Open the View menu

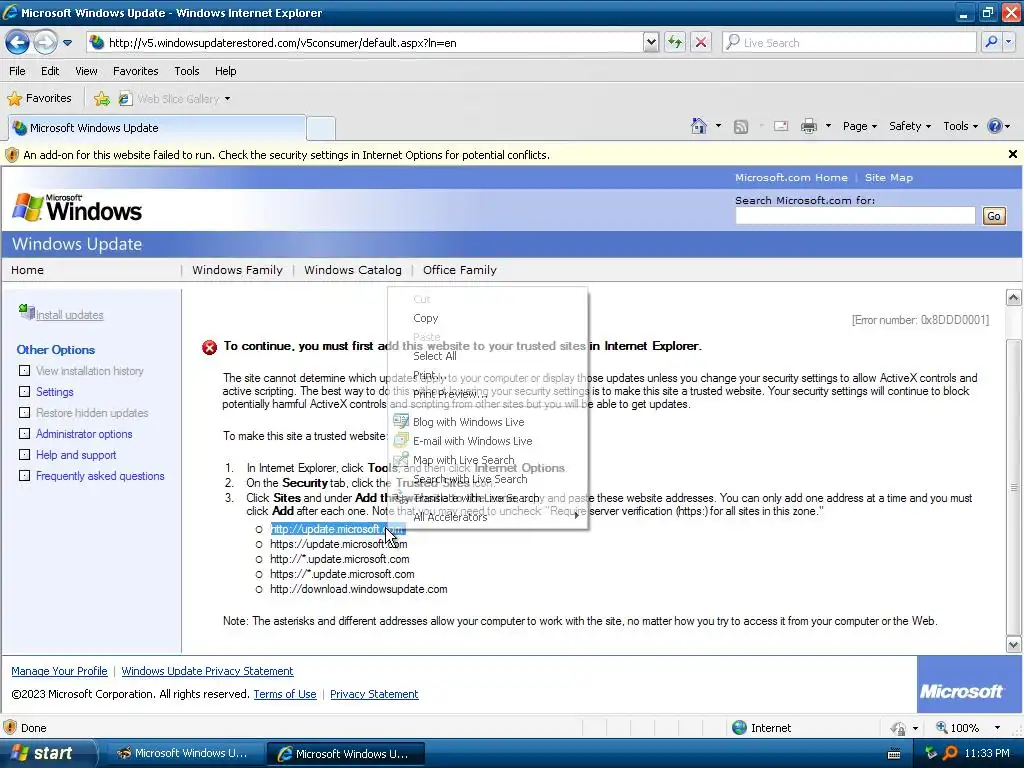86,71
